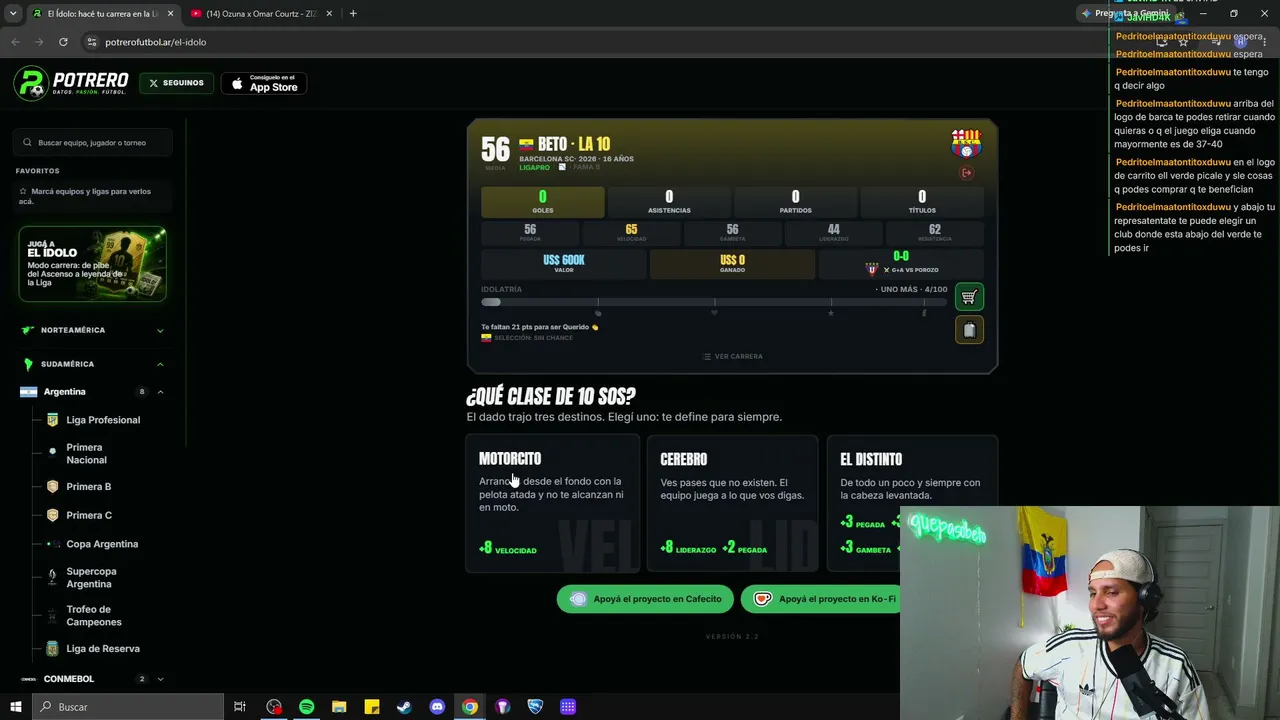
Task: Click the Liderazgo 44 attribute
Action: click(834, 233)
